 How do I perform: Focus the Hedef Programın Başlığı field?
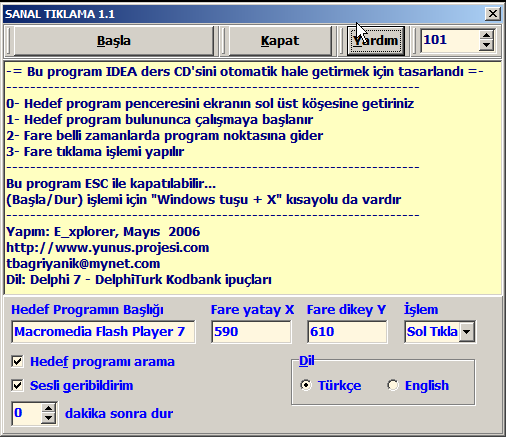point(103,332)
